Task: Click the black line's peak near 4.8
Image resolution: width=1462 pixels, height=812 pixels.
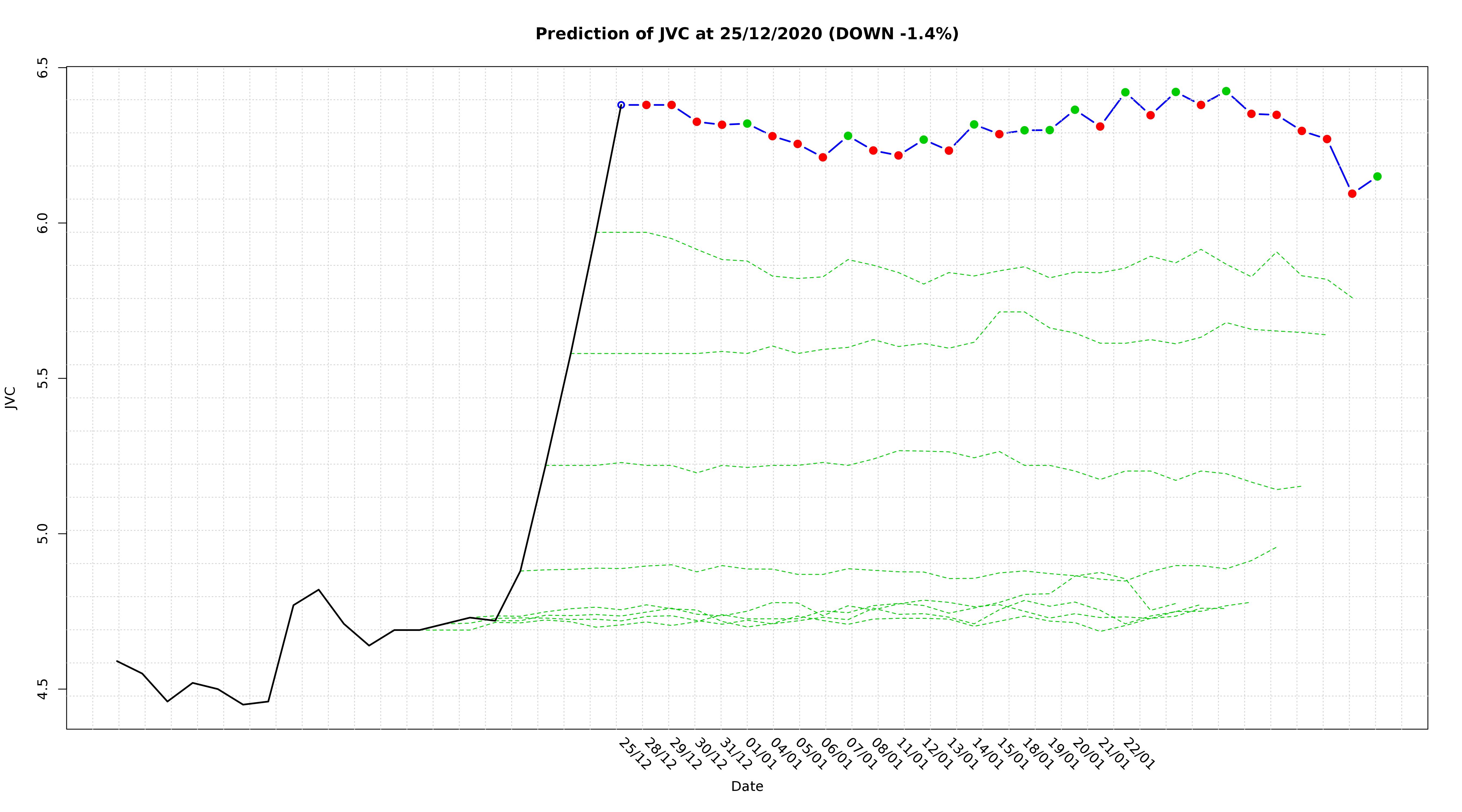Action: click(x=318, y=590)
